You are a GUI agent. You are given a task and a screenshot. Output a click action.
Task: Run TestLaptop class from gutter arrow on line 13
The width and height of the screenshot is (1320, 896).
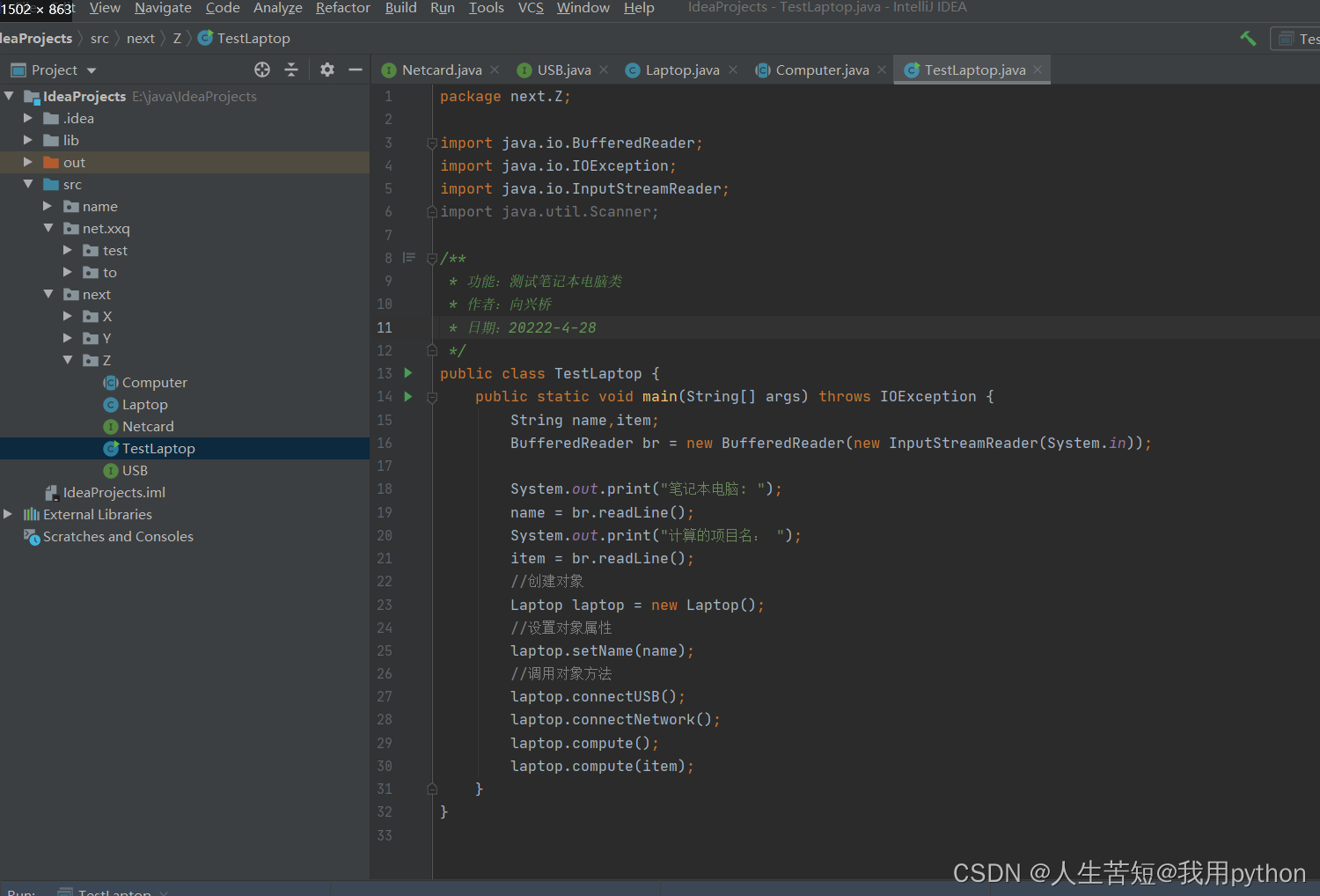point(408,373)
